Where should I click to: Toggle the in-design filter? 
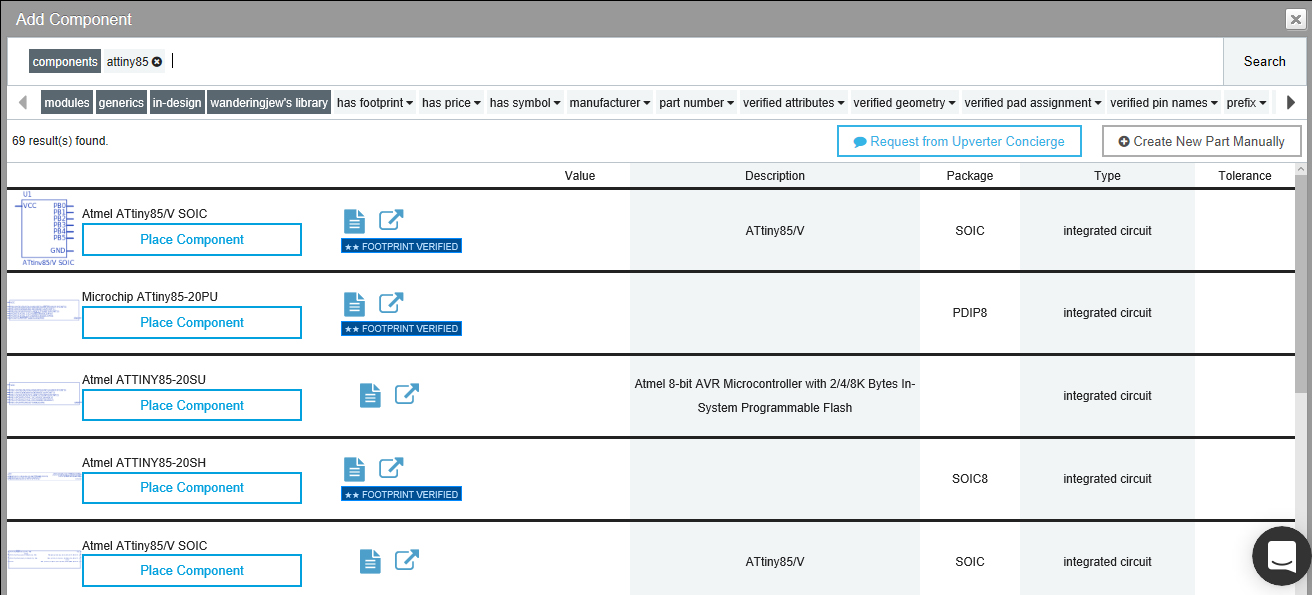point(177,103)
